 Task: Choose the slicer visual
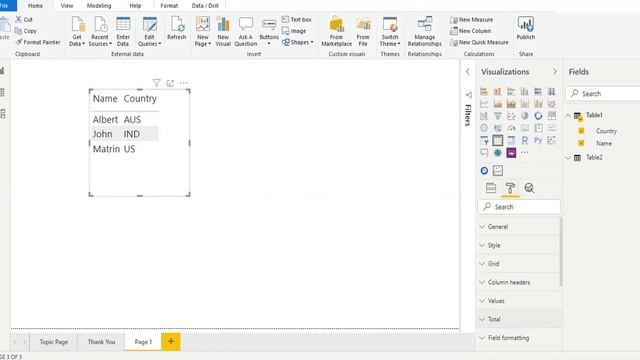[484, 140]
